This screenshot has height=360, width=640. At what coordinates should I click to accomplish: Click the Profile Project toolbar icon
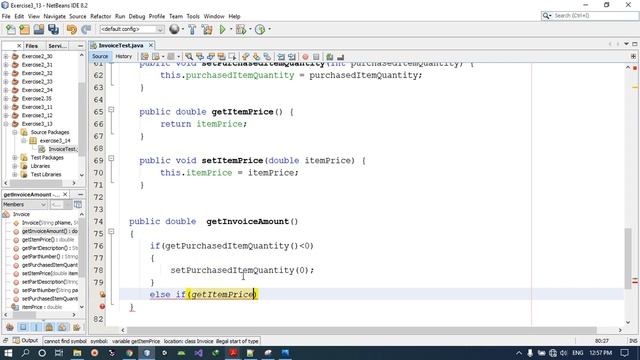click(260, 29)
